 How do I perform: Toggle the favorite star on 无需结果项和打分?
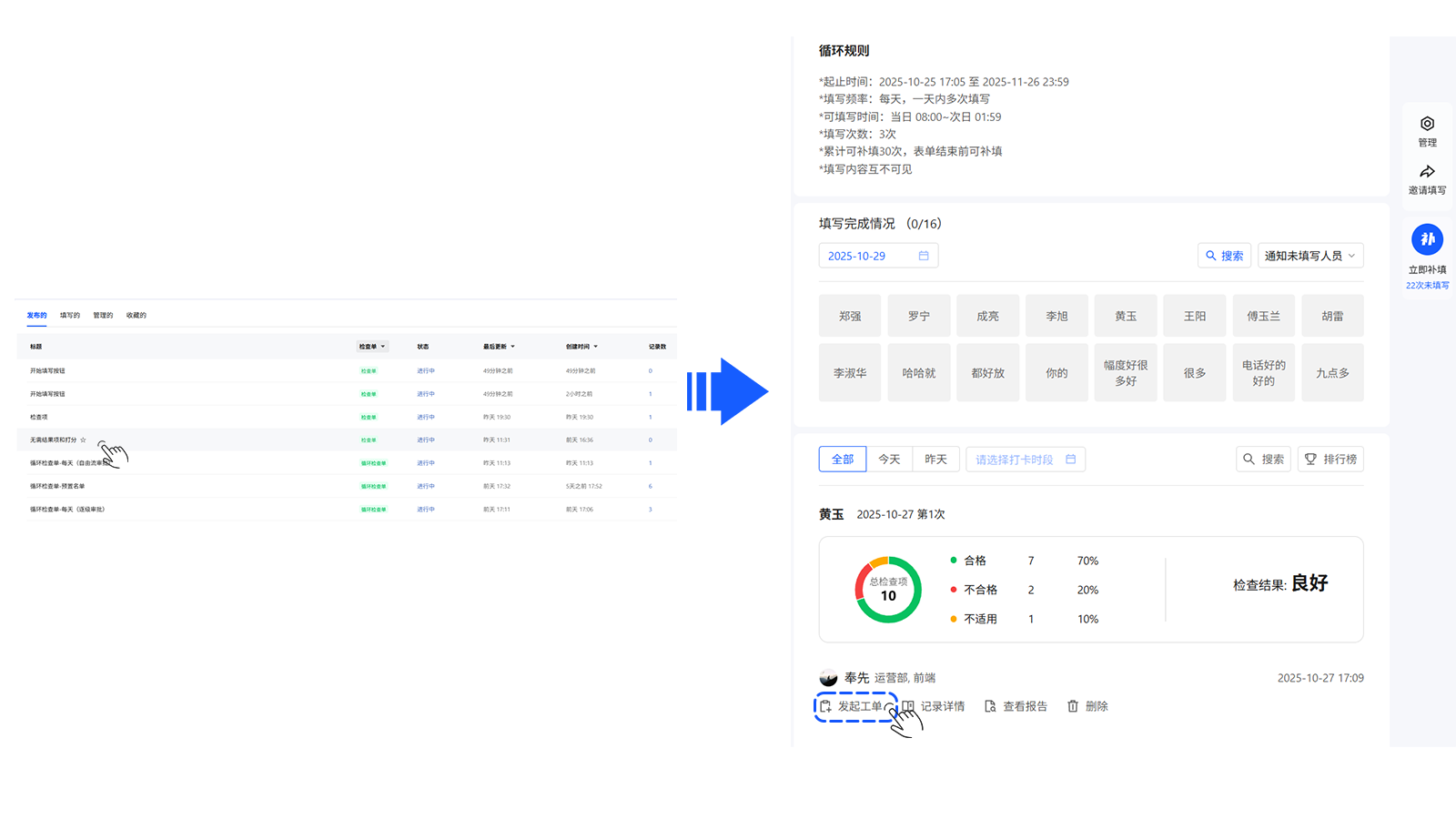point(83,440)
